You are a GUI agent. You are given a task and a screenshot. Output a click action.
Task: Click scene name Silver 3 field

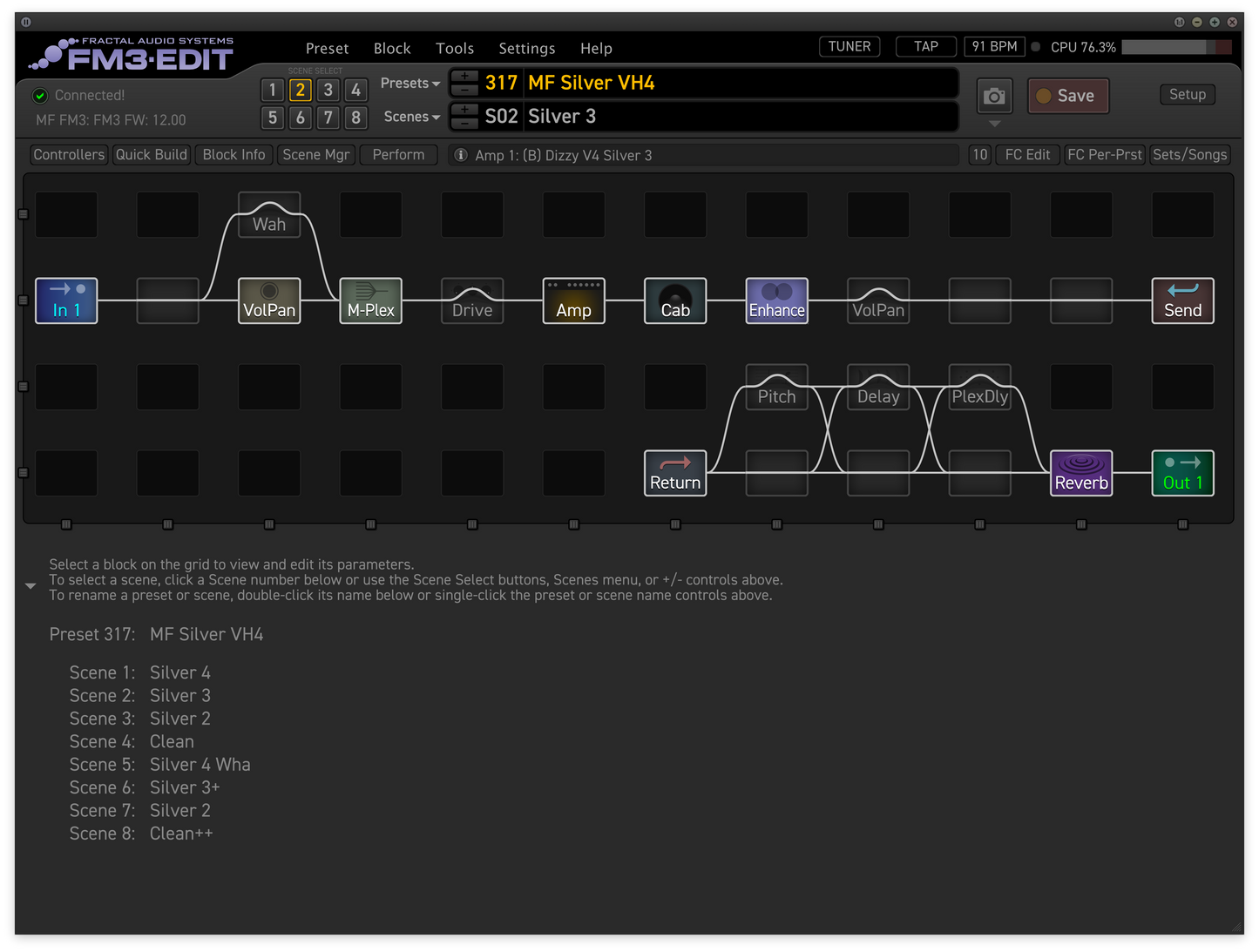[741, 117]
